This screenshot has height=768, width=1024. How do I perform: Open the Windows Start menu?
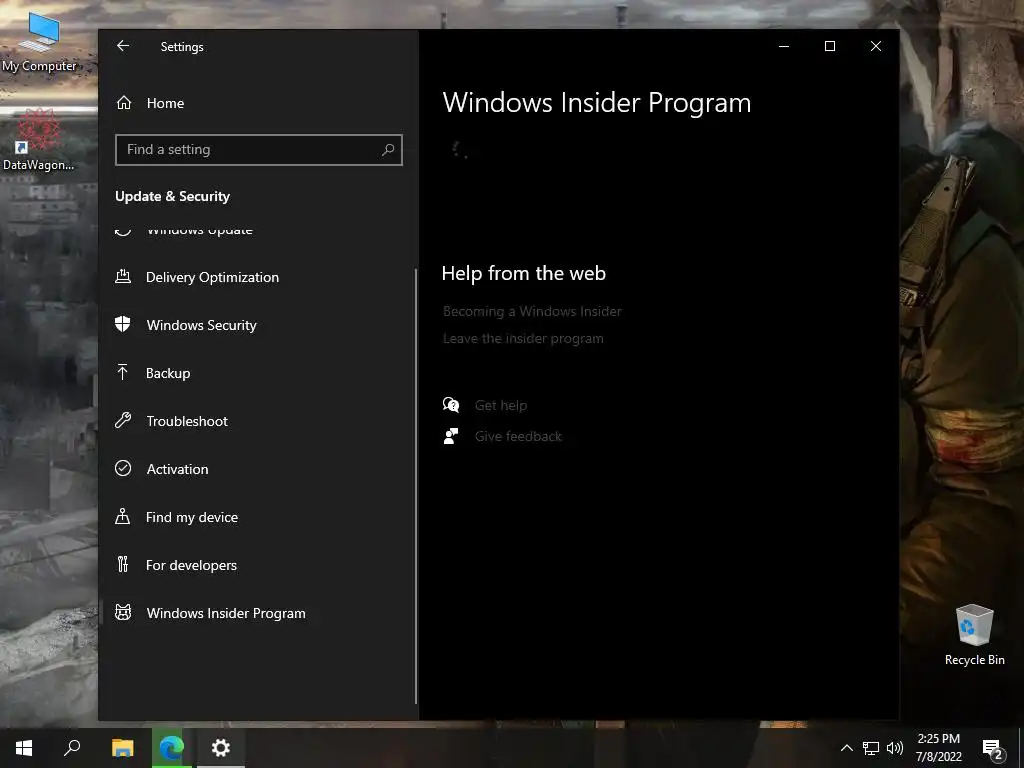(24, 748)
